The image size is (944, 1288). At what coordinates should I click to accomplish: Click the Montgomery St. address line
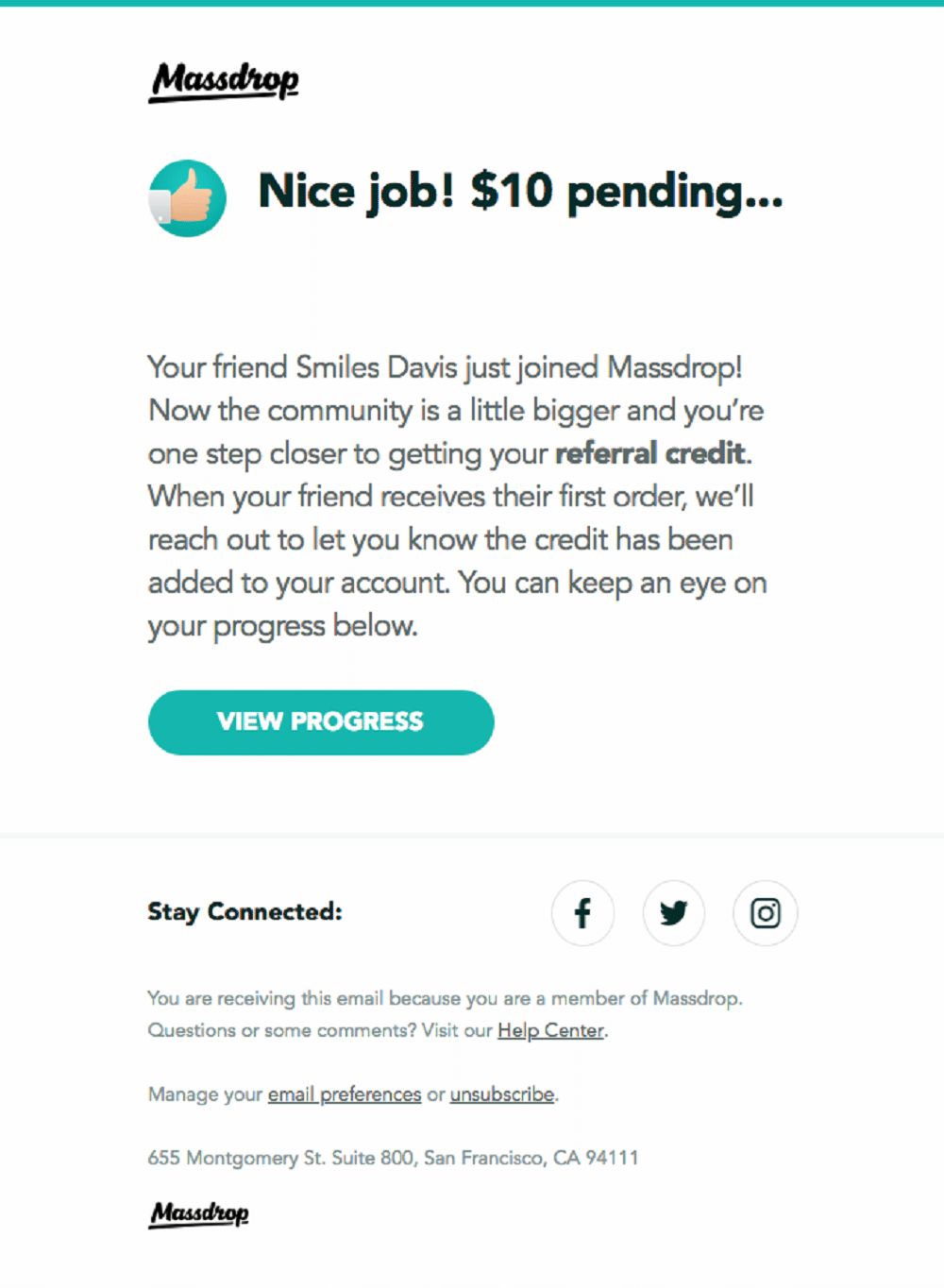tap(393, 1158)
